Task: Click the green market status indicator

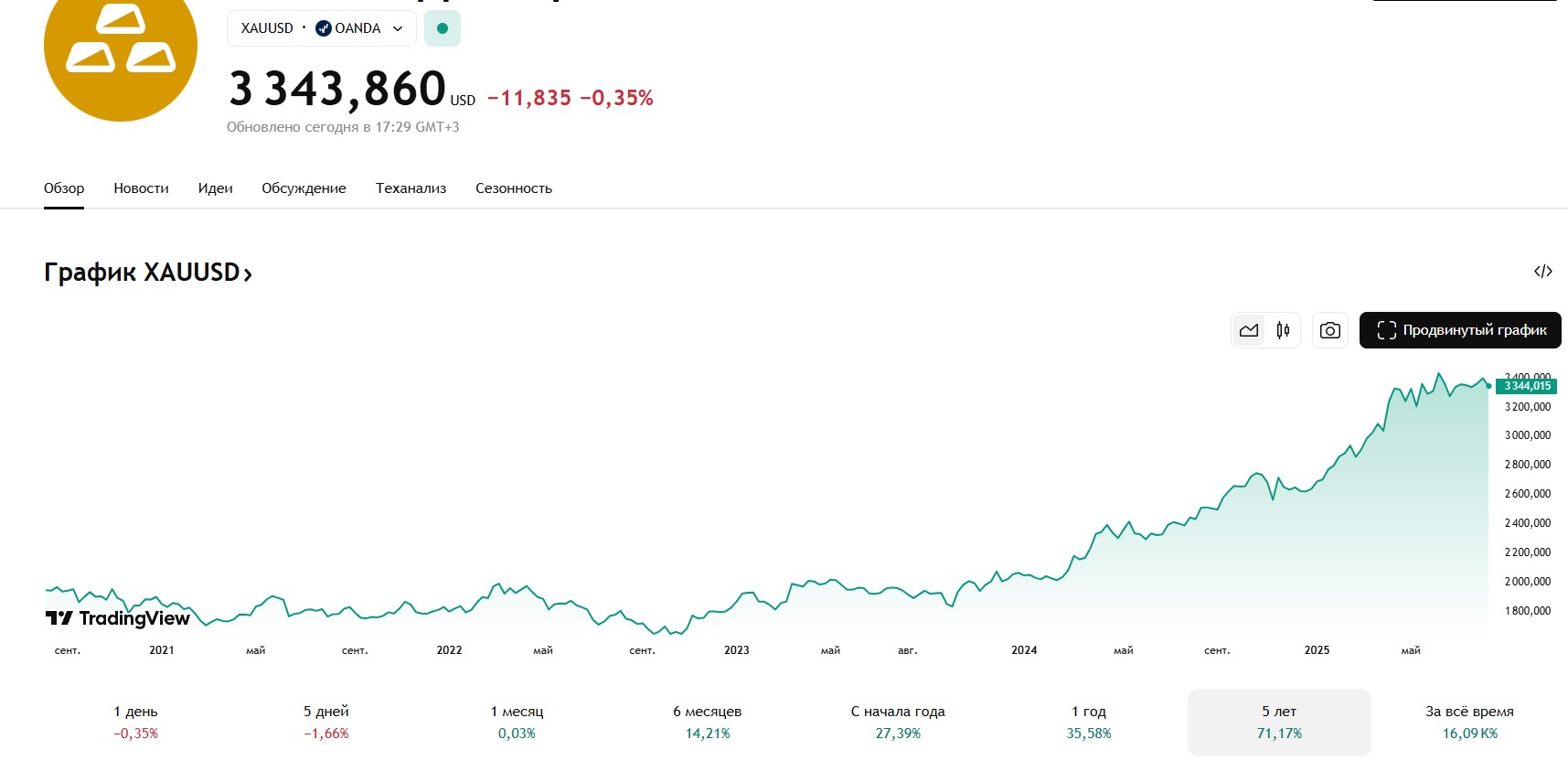Action: (443, 28)
